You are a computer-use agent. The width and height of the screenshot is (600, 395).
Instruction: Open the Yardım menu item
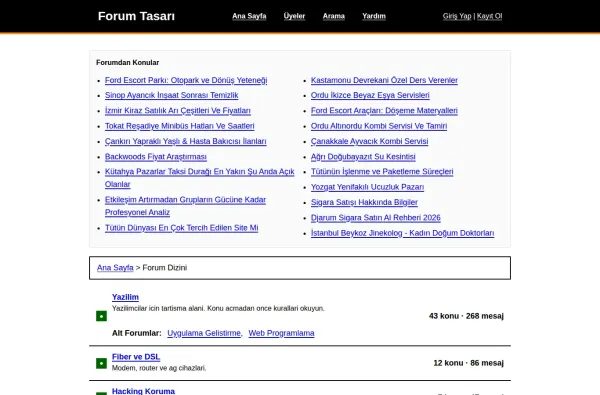374,16
